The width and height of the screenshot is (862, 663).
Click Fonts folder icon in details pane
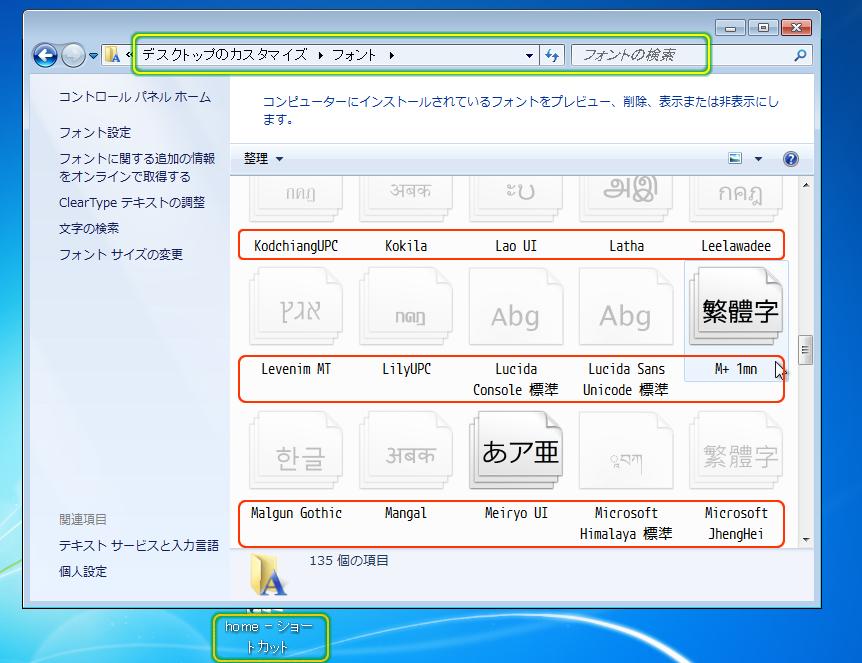pos(268,575)
